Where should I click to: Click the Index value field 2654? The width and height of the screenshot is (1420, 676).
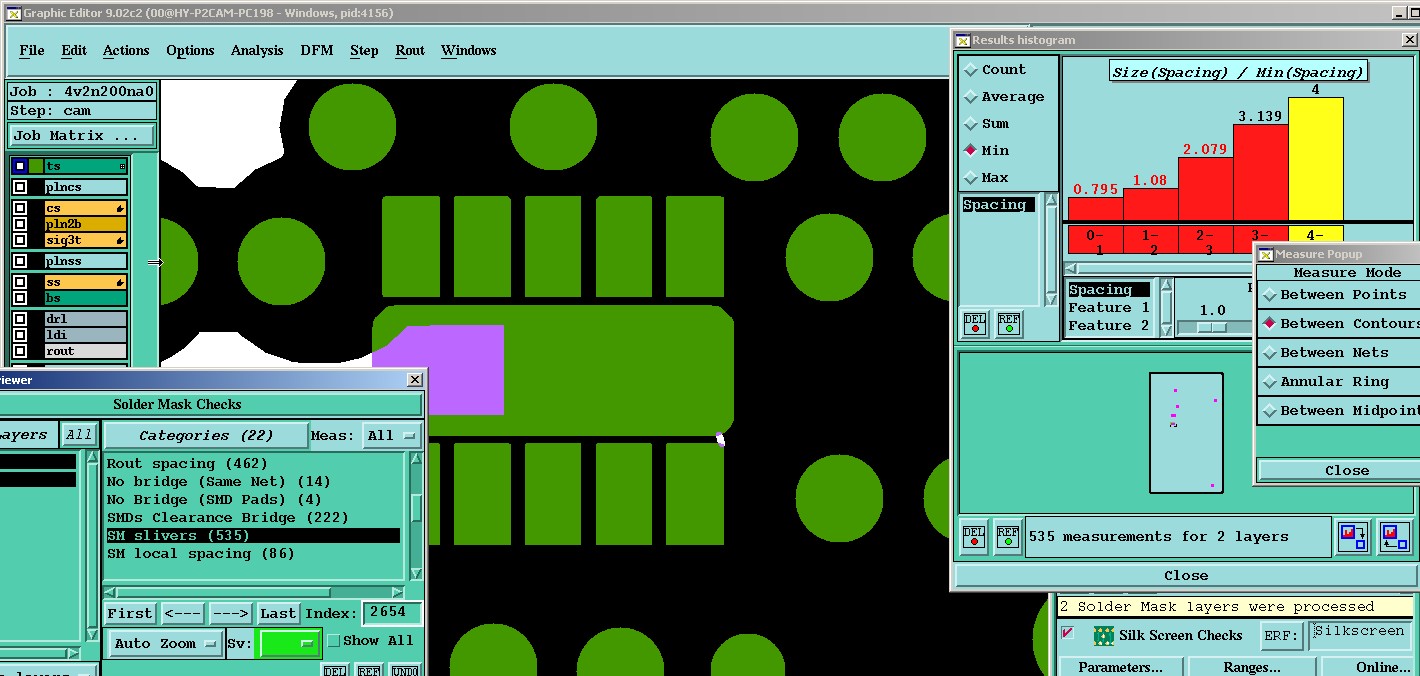(392, 612)
